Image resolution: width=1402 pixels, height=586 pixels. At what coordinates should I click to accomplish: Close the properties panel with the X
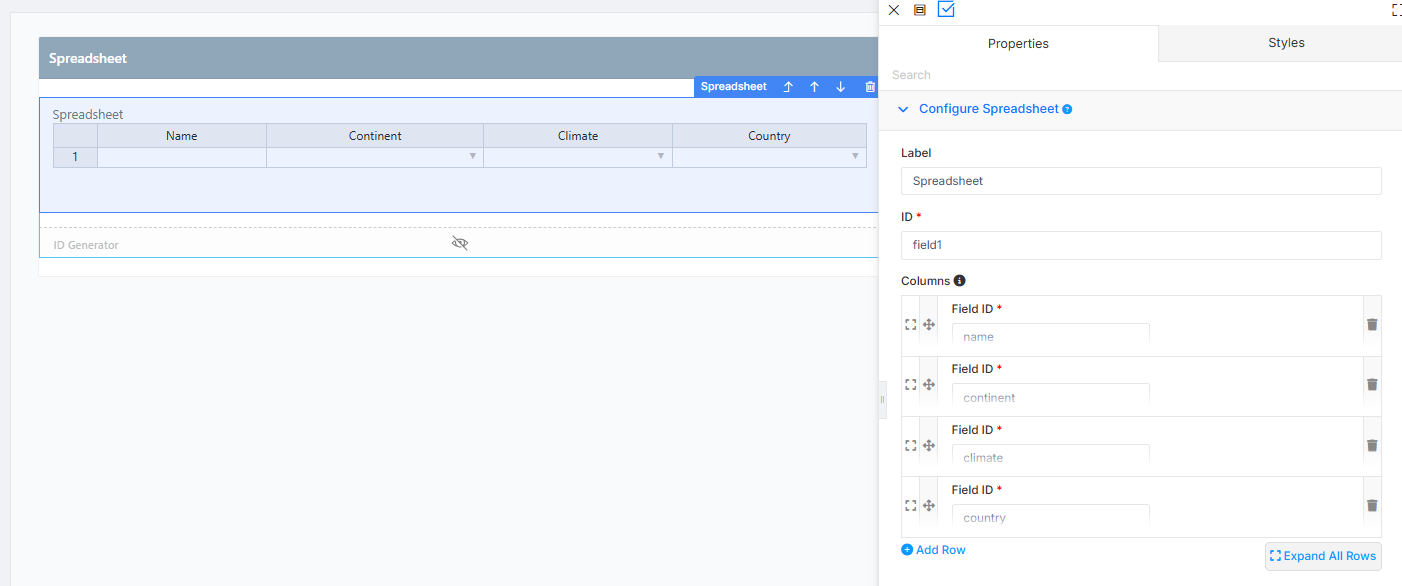tap(894, 10)
